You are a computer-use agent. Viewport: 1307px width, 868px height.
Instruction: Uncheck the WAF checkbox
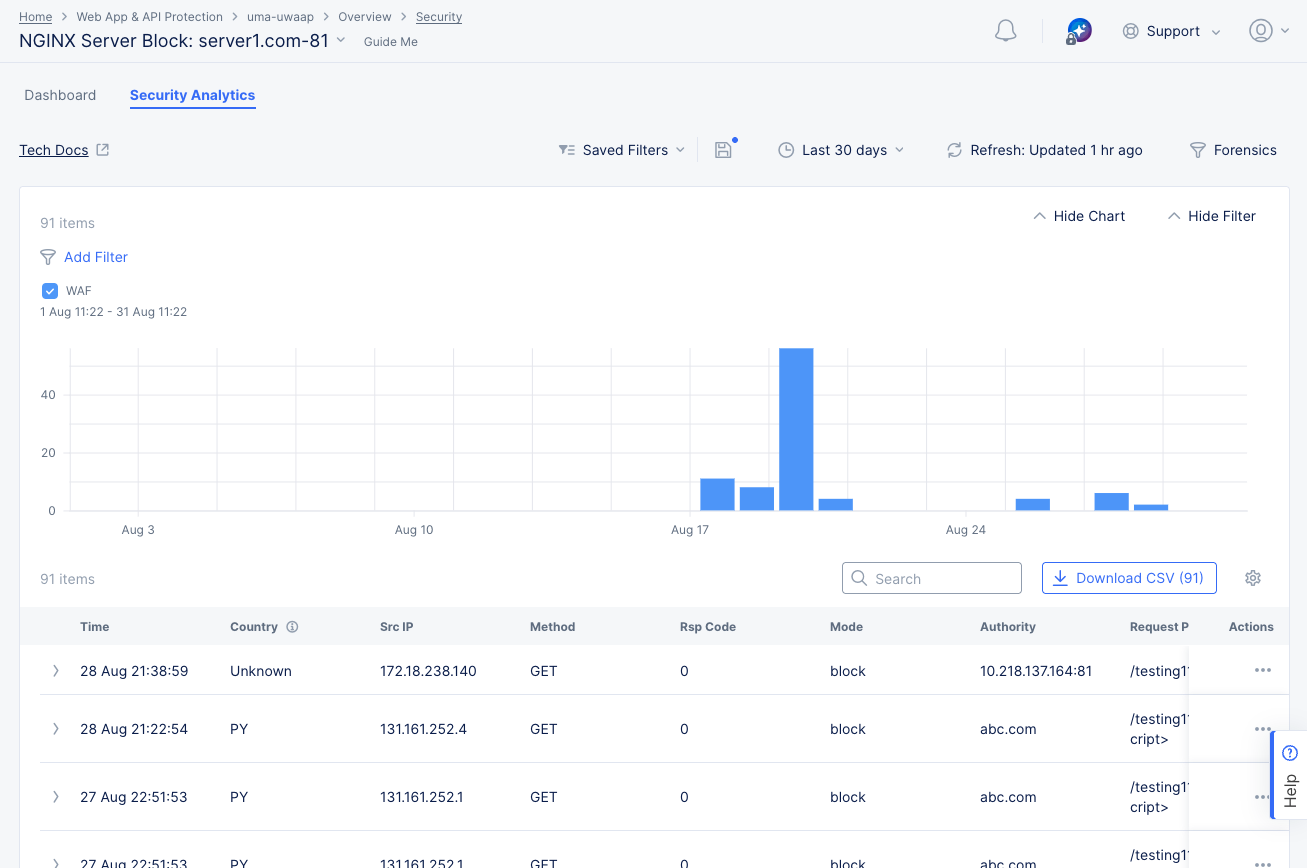click(x=49, y=290)
